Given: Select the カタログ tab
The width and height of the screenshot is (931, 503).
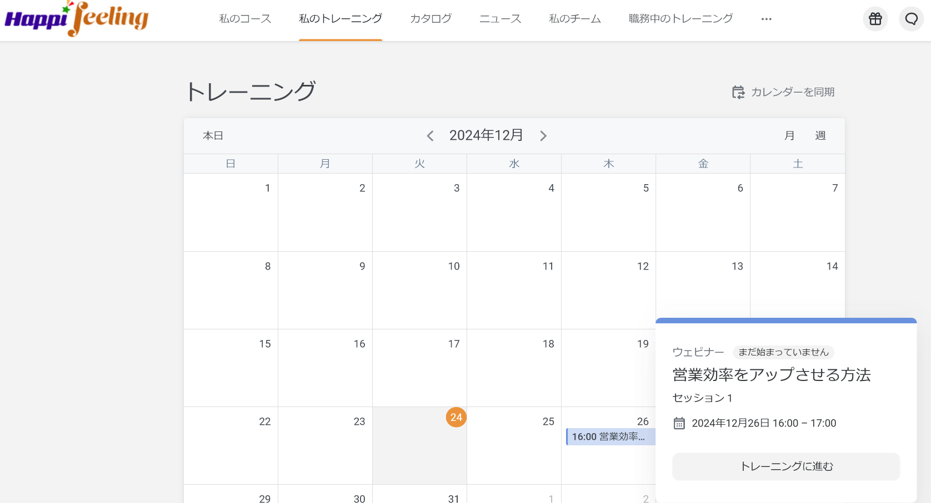Looking at the screenshot, I should [430, 19].
